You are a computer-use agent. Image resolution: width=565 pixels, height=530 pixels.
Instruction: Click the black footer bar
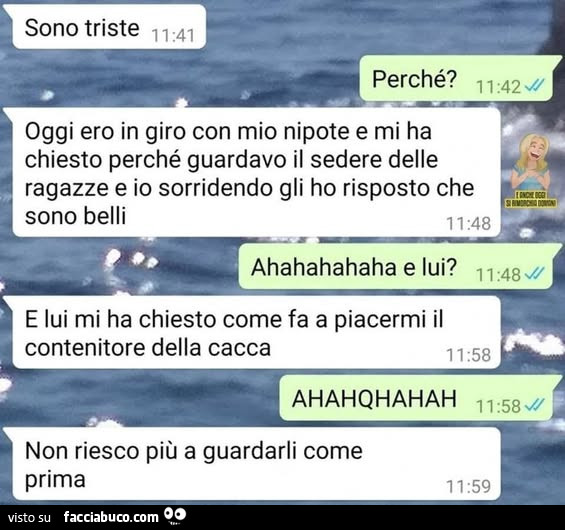click(282, 517)
